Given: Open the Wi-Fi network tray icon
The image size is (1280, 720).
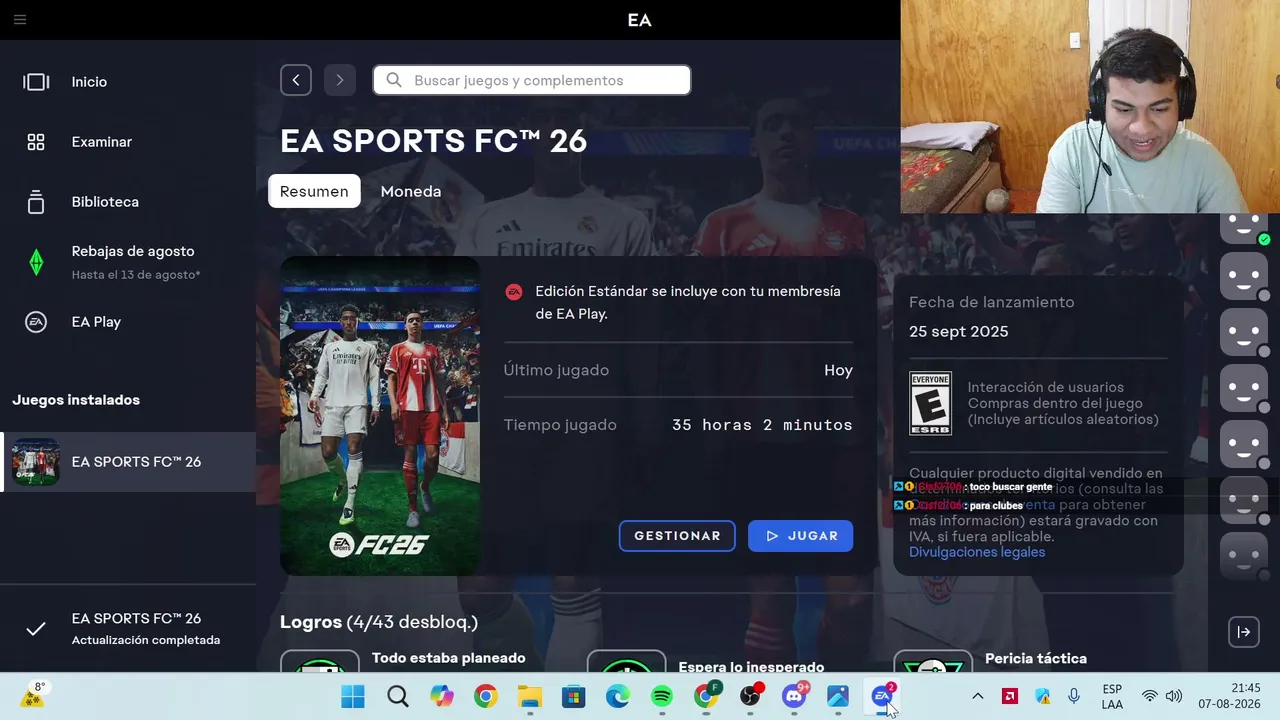Looking at the screenshot, I should (1150, 696).
